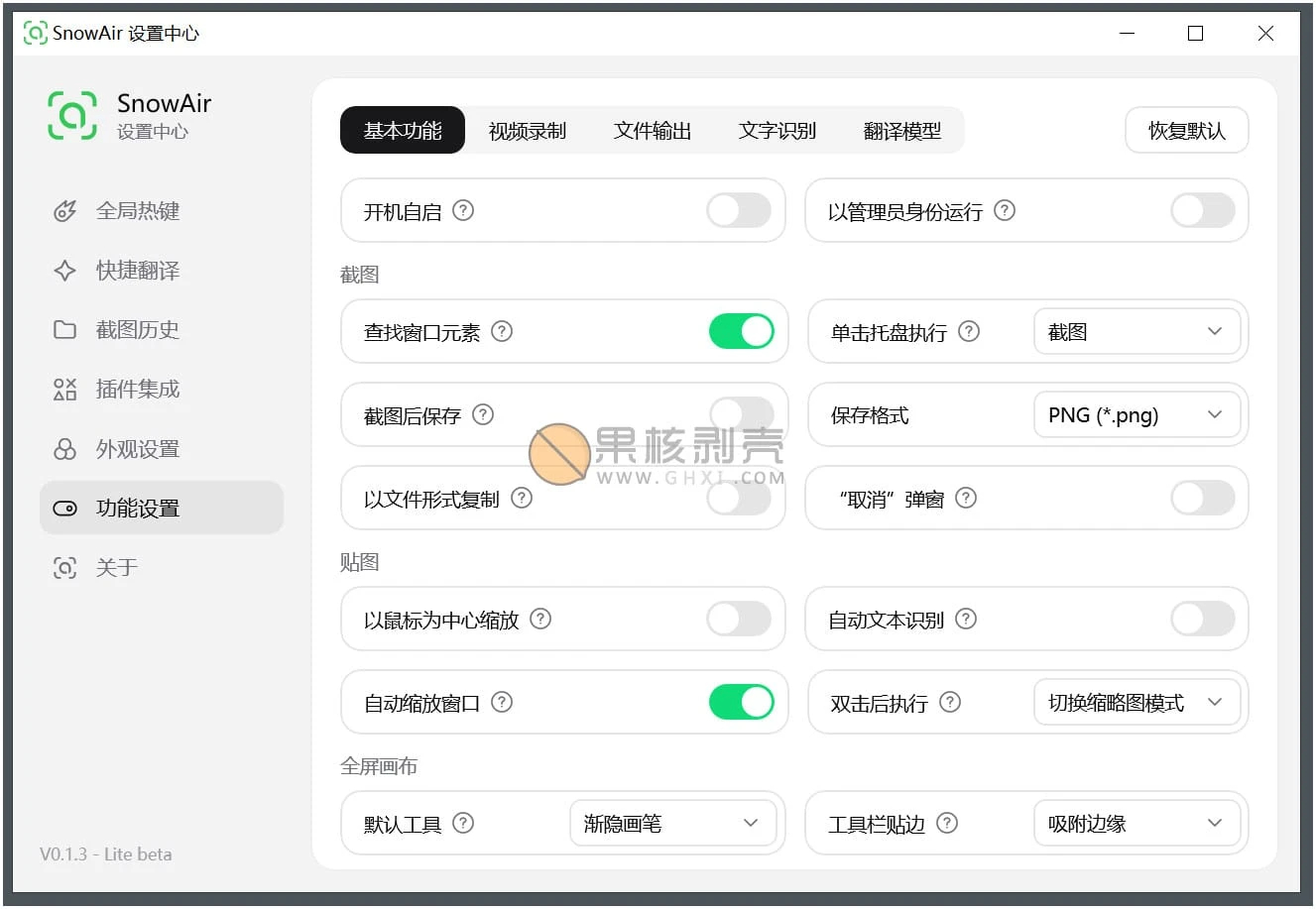Screen dimensions: 1316x909
Task: Open the 单击托盘执行 dropdown showing 截图
Action: [1137, 331]
